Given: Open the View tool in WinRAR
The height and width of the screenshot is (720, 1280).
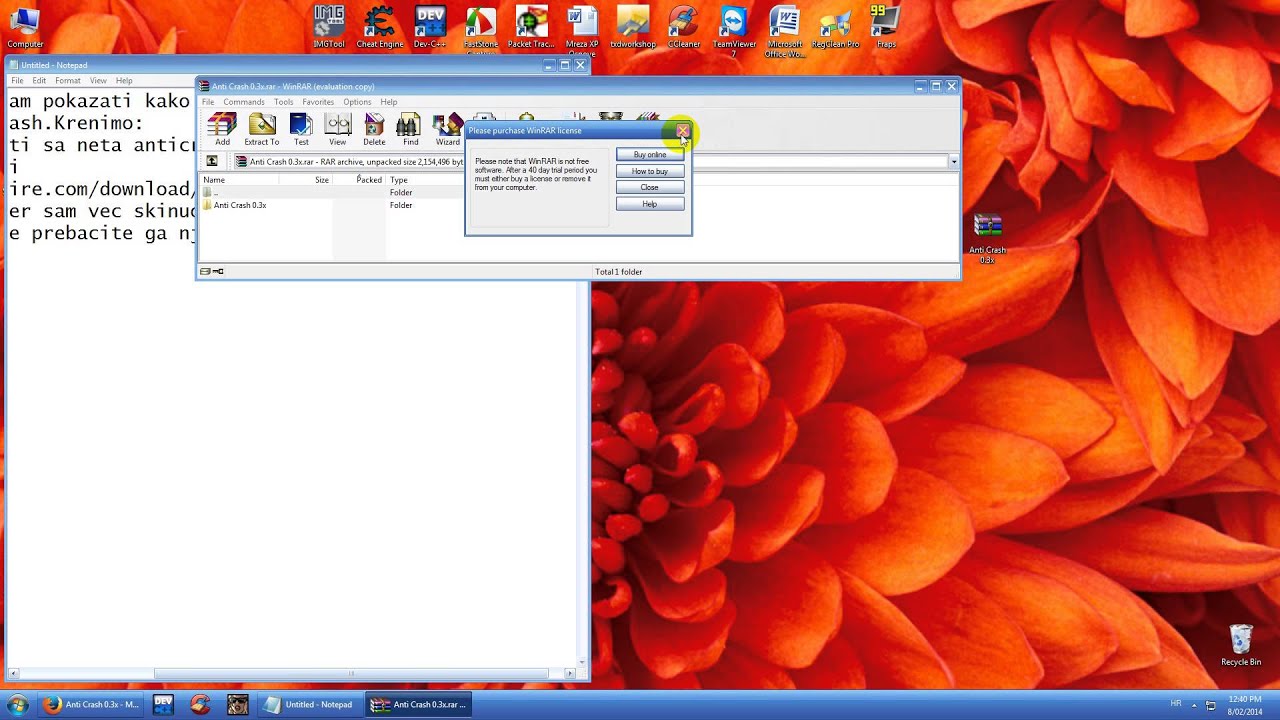Looking at the screenshot, I should click(338, 129).
